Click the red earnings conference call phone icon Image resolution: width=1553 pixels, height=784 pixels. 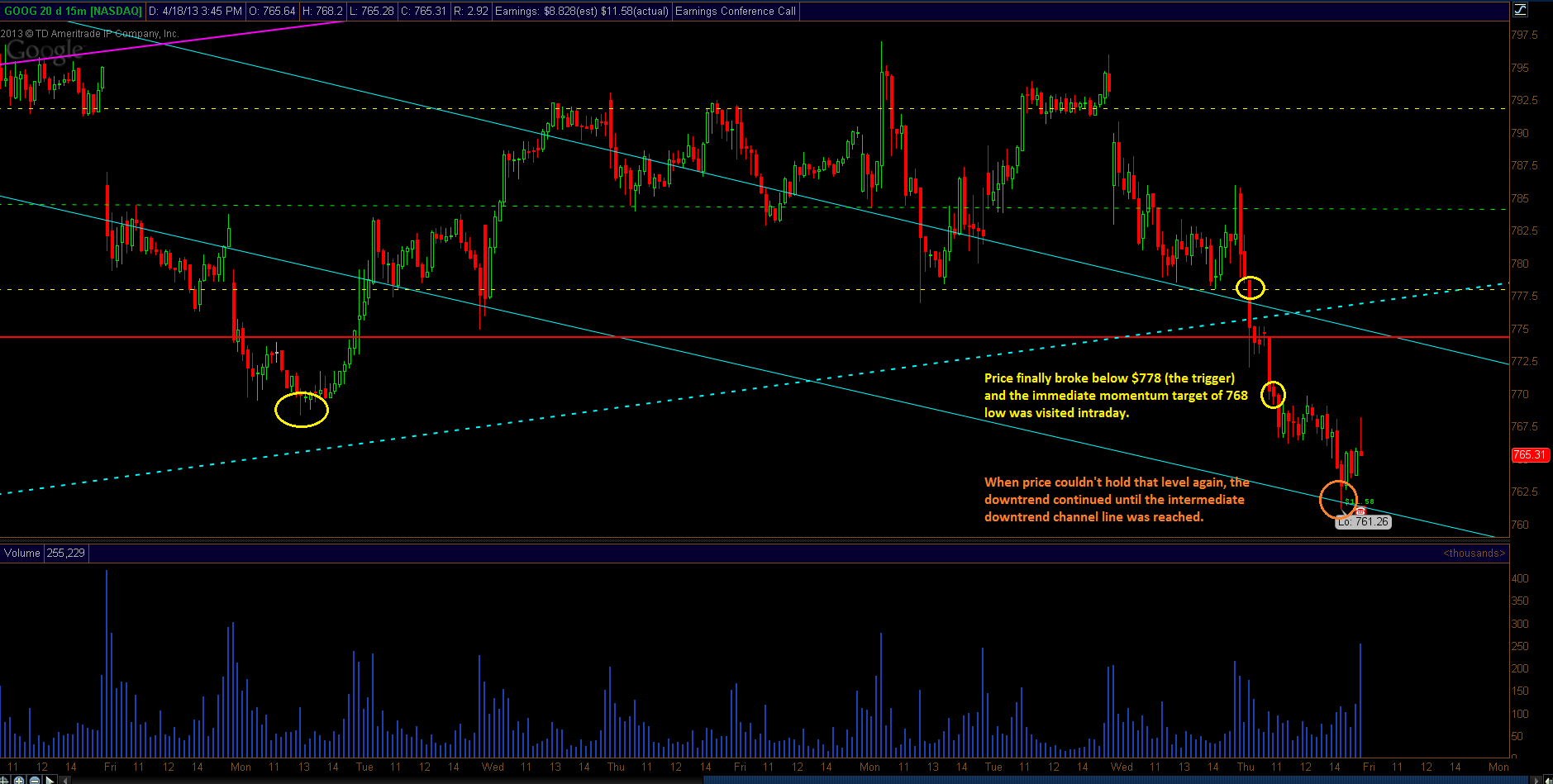pyautogui.click(x=1360, y=511)
